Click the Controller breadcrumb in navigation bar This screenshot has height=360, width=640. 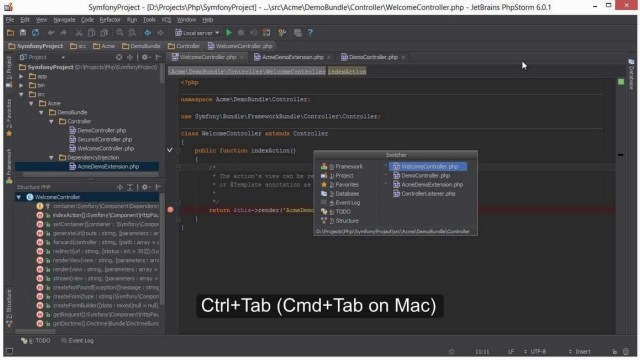[x=184, y=46]
